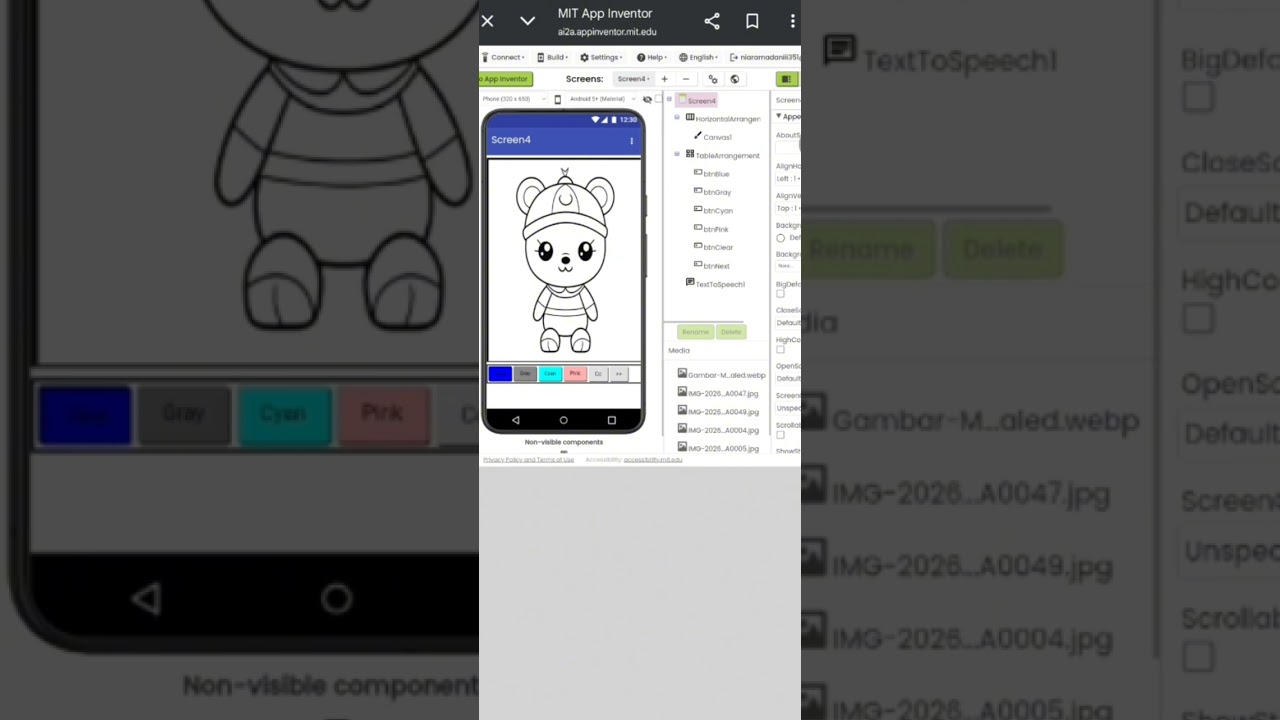Viewport: 1280px width, 720px height.
Task: Open the Settings menu
Action: pyautogui.click(x=602, y=57)
